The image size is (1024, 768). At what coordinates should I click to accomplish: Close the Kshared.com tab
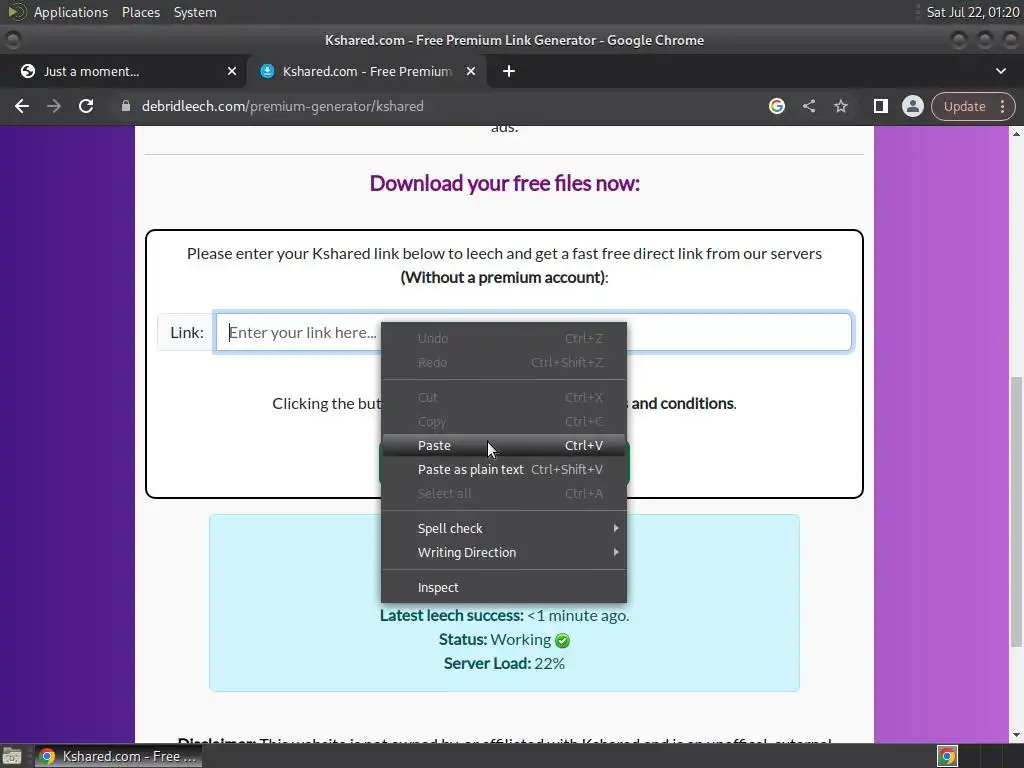pos(471,71)
